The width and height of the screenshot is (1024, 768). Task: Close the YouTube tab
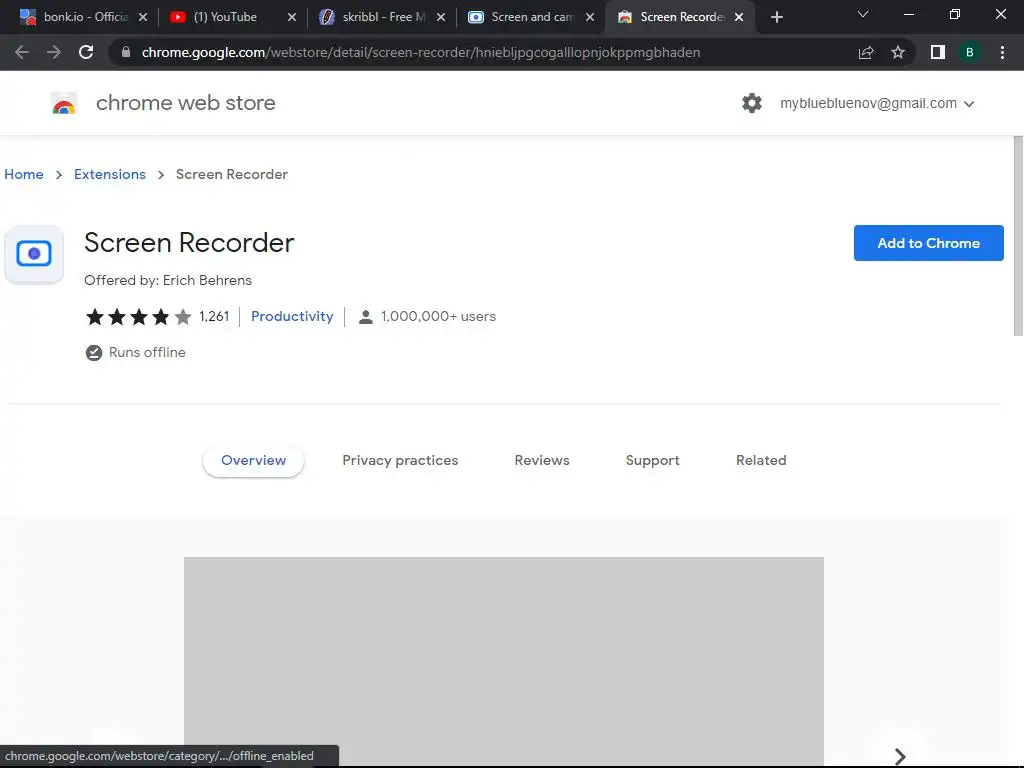pyautogui.click(x=292, y=17)
